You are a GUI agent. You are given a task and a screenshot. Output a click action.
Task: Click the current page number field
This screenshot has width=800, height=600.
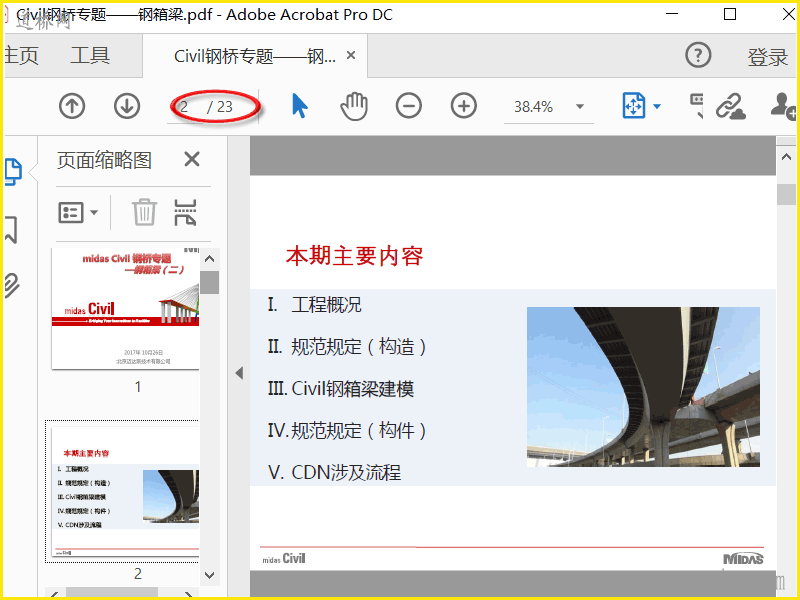[185, 107]
